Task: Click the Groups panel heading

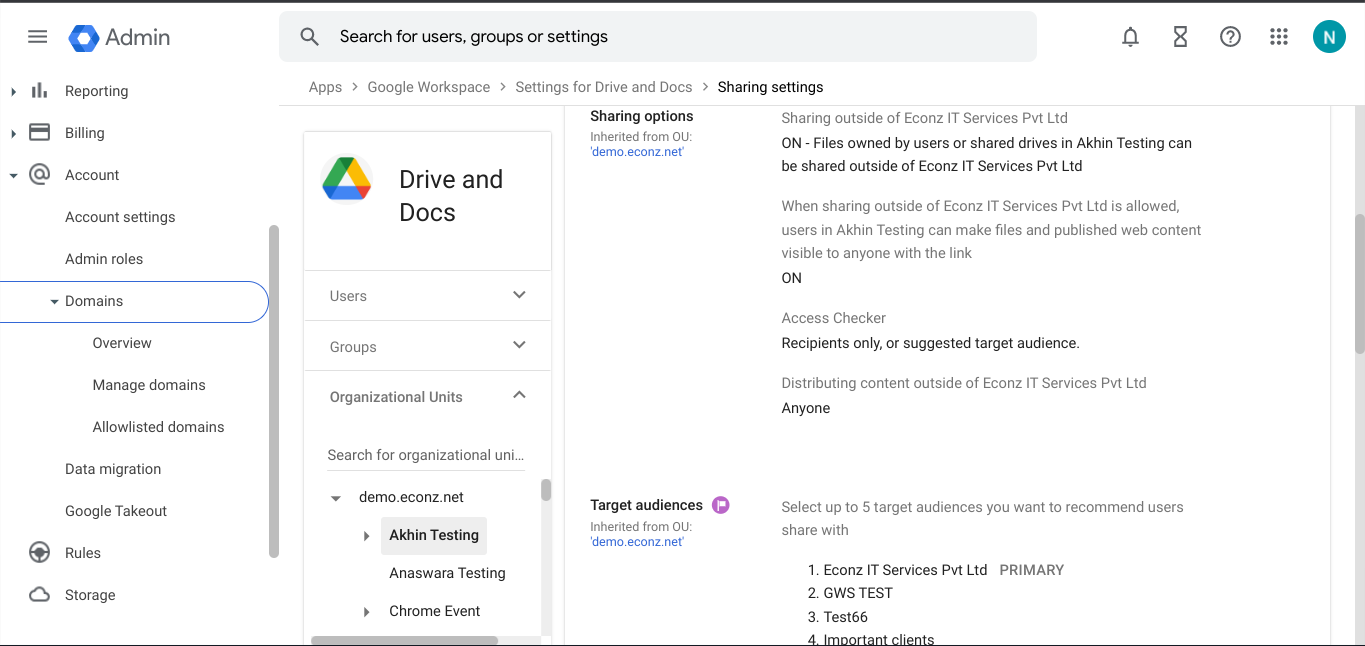Action: 353,347
